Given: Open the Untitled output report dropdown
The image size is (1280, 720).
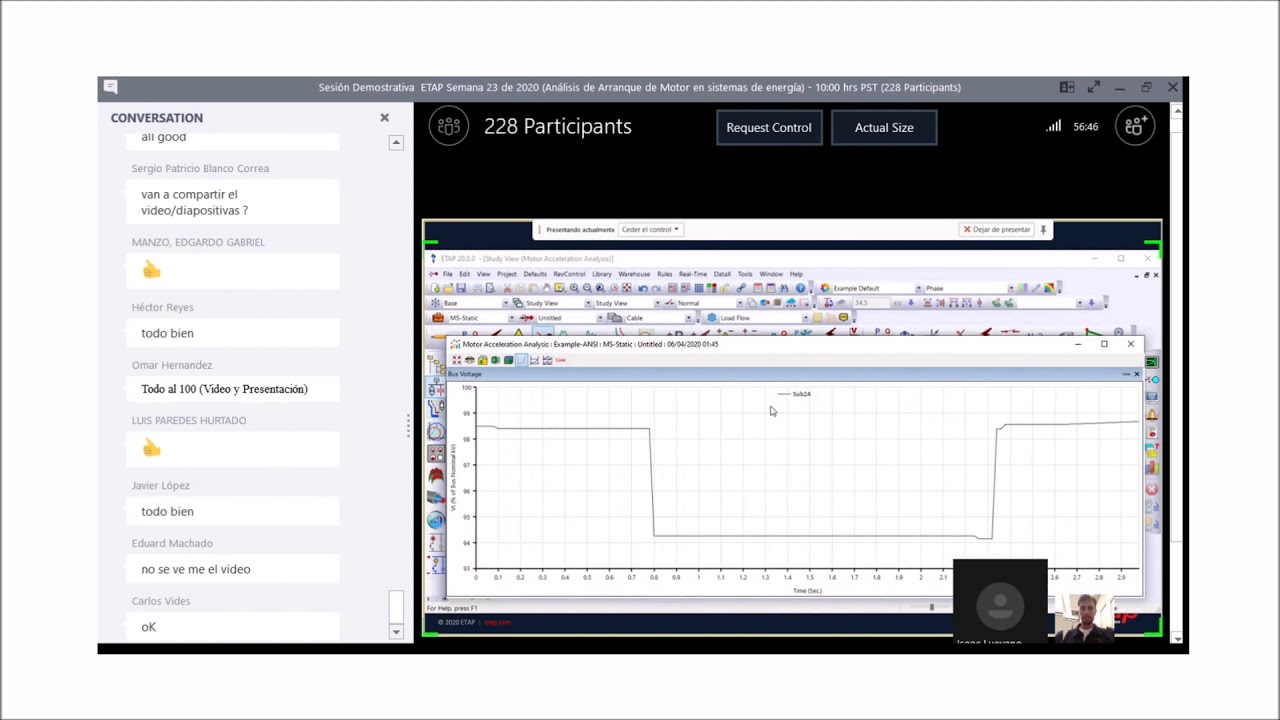Looking at the screenshot, I should pyautogui.click(x=600, y=318).
